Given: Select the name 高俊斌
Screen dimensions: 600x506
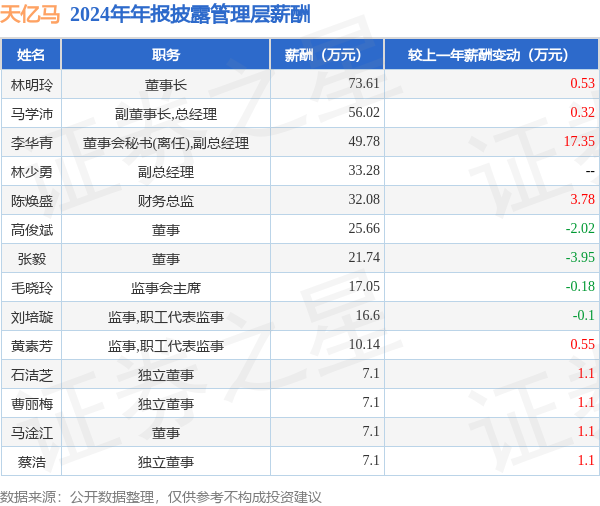Looking at the screenshot, I should point(32,230).
